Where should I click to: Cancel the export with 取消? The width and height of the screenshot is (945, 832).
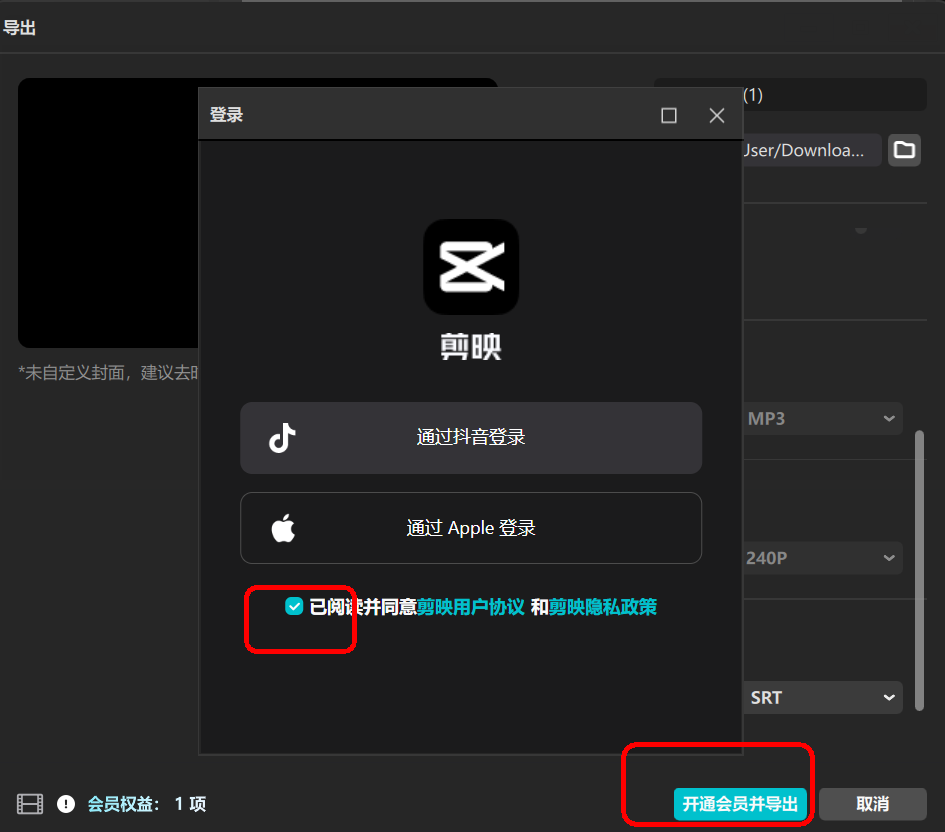(x=872, y=804)
